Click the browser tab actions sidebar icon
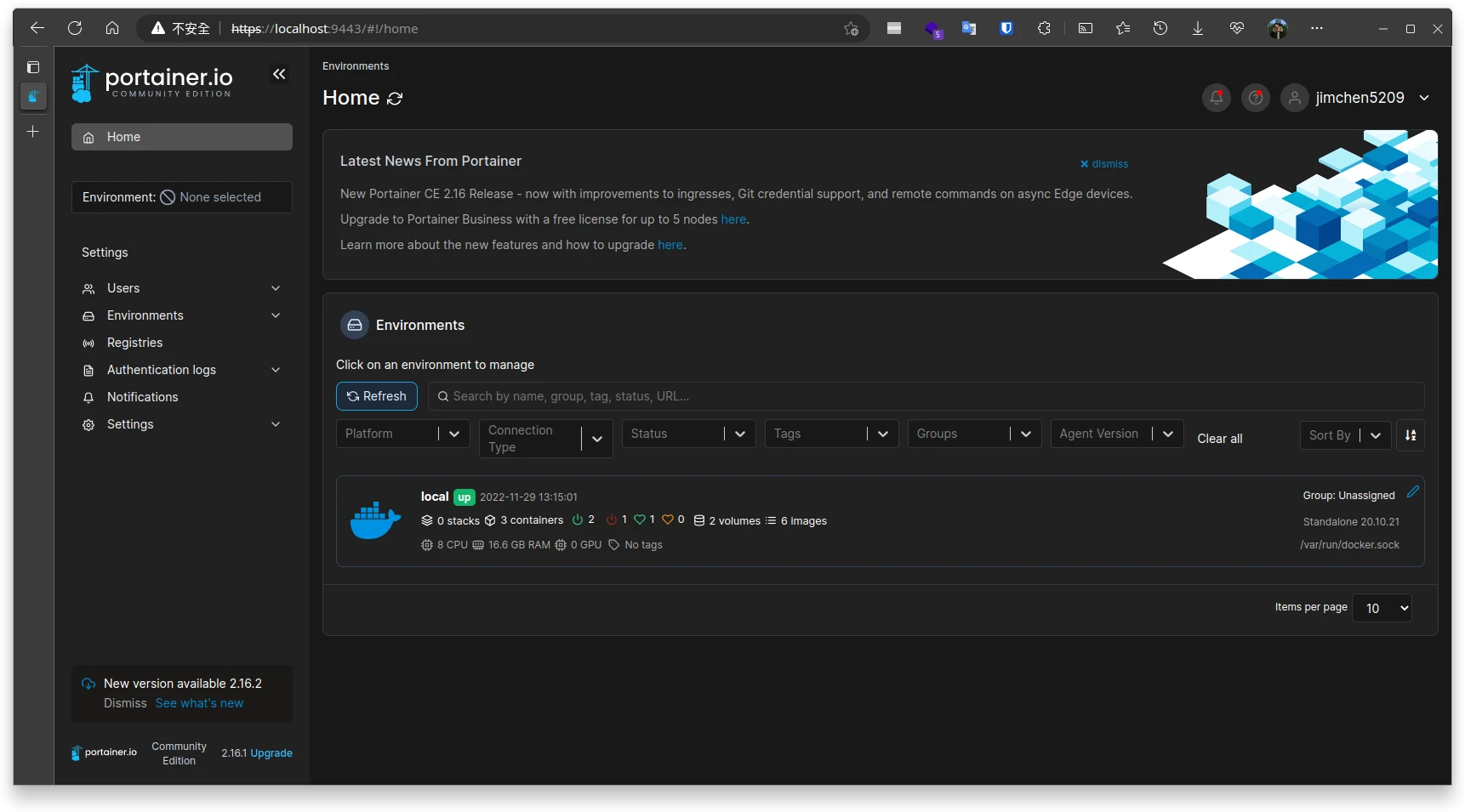Viewport: 1465px width, 812px height. [33, 67]
